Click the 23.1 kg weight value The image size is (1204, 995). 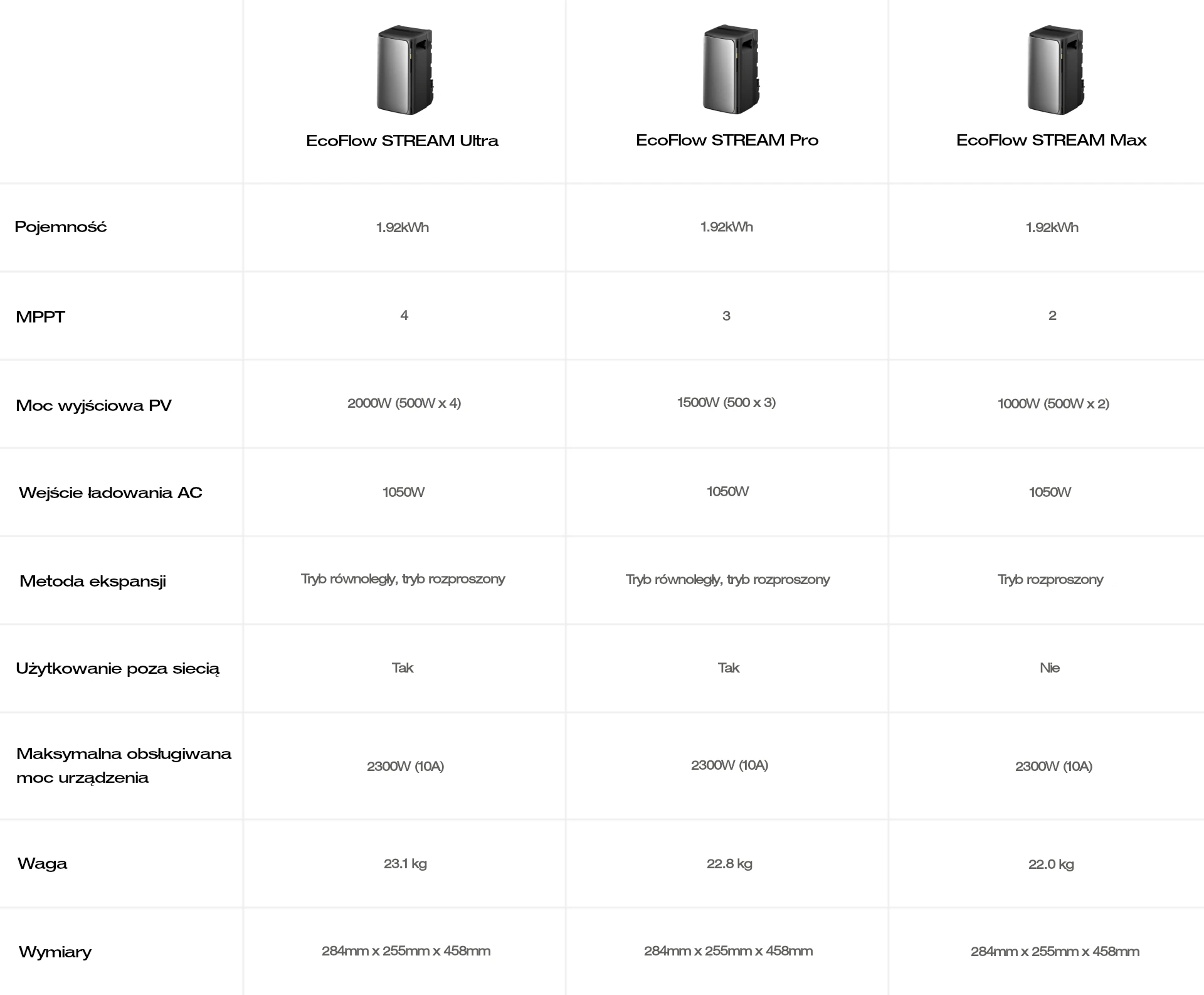[405, 864]
